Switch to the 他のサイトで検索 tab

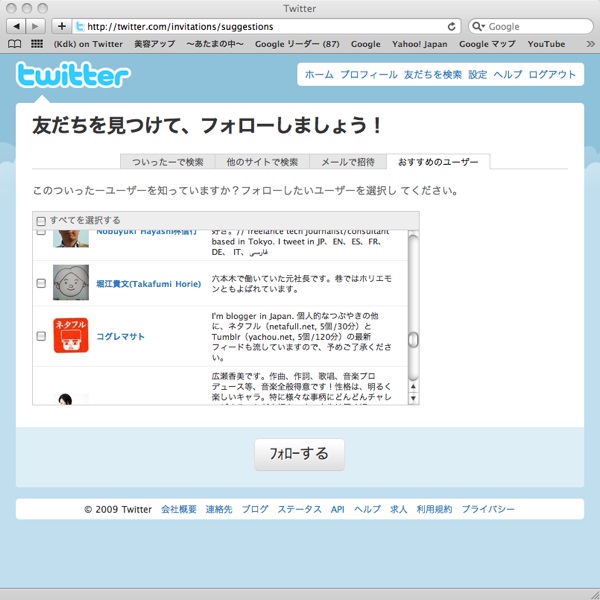[262, 162]
